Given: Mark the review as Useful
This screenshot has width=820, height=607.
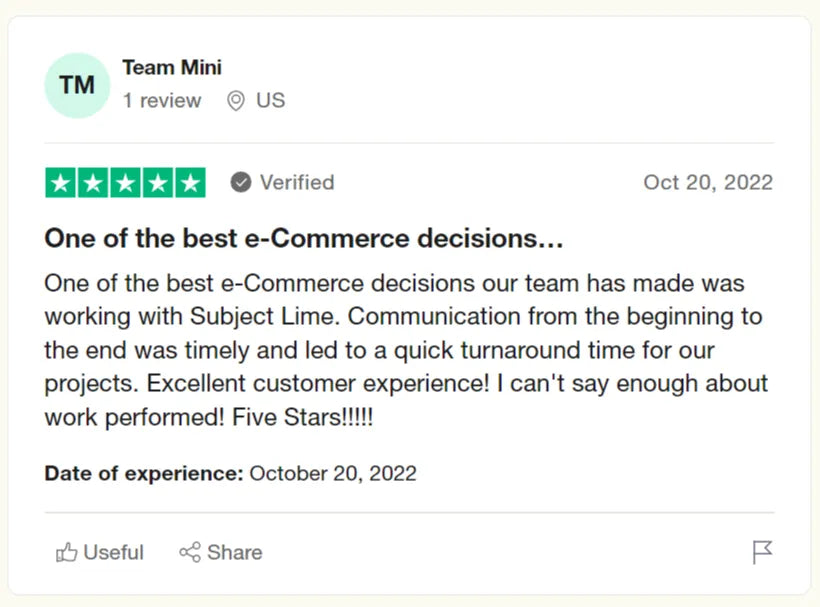Looking at the screenshot, I should (x=112, y=552).
